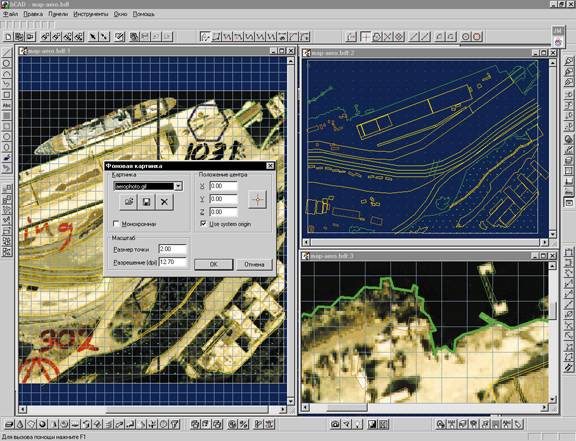Click scroll-left arrow in map-aero.bdf:1 window
This screenshot has height=441, width=576.
tap(23, 409)
